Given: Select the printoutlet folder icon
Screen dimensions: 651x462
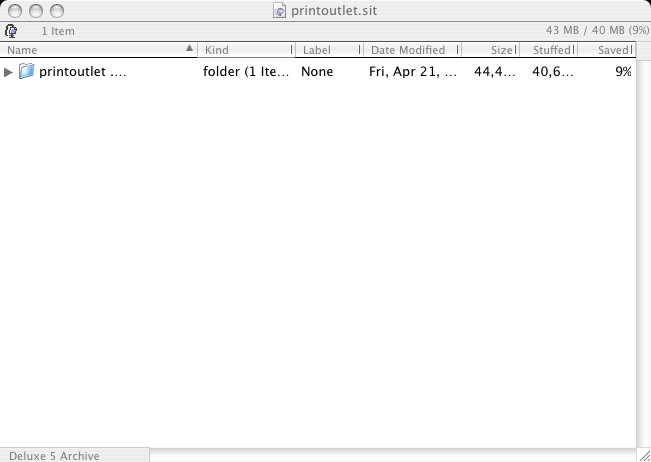Looking at the screenshot, I should 26,71.
